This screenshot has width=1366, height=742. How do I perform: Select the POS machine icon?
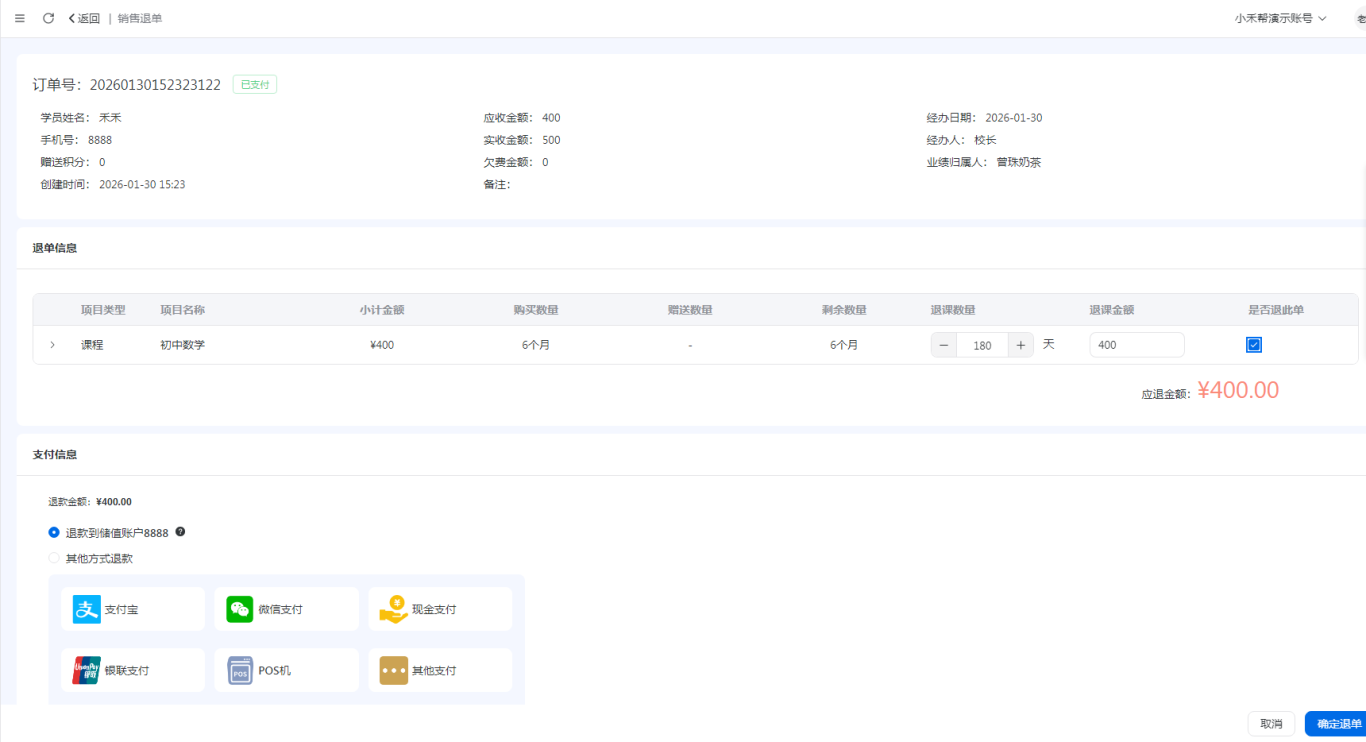240,671
